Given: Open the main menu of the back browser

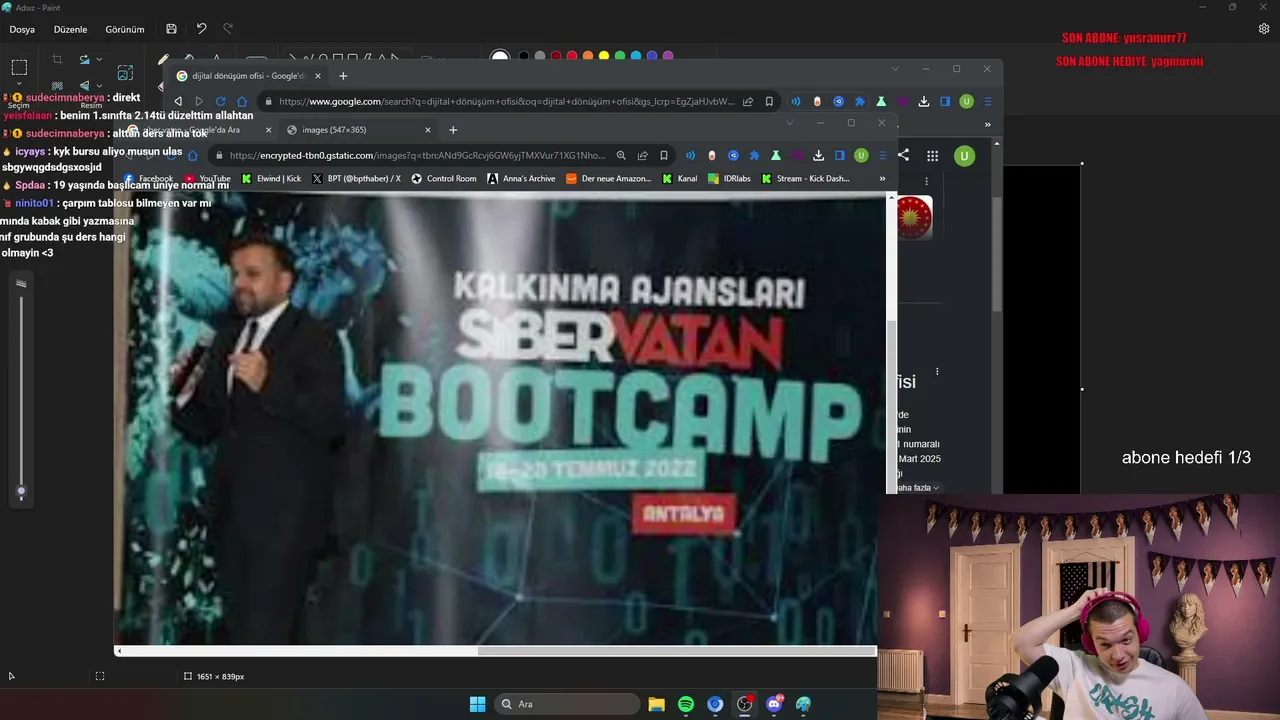Looking at the screenshot, I should point(988,101).
